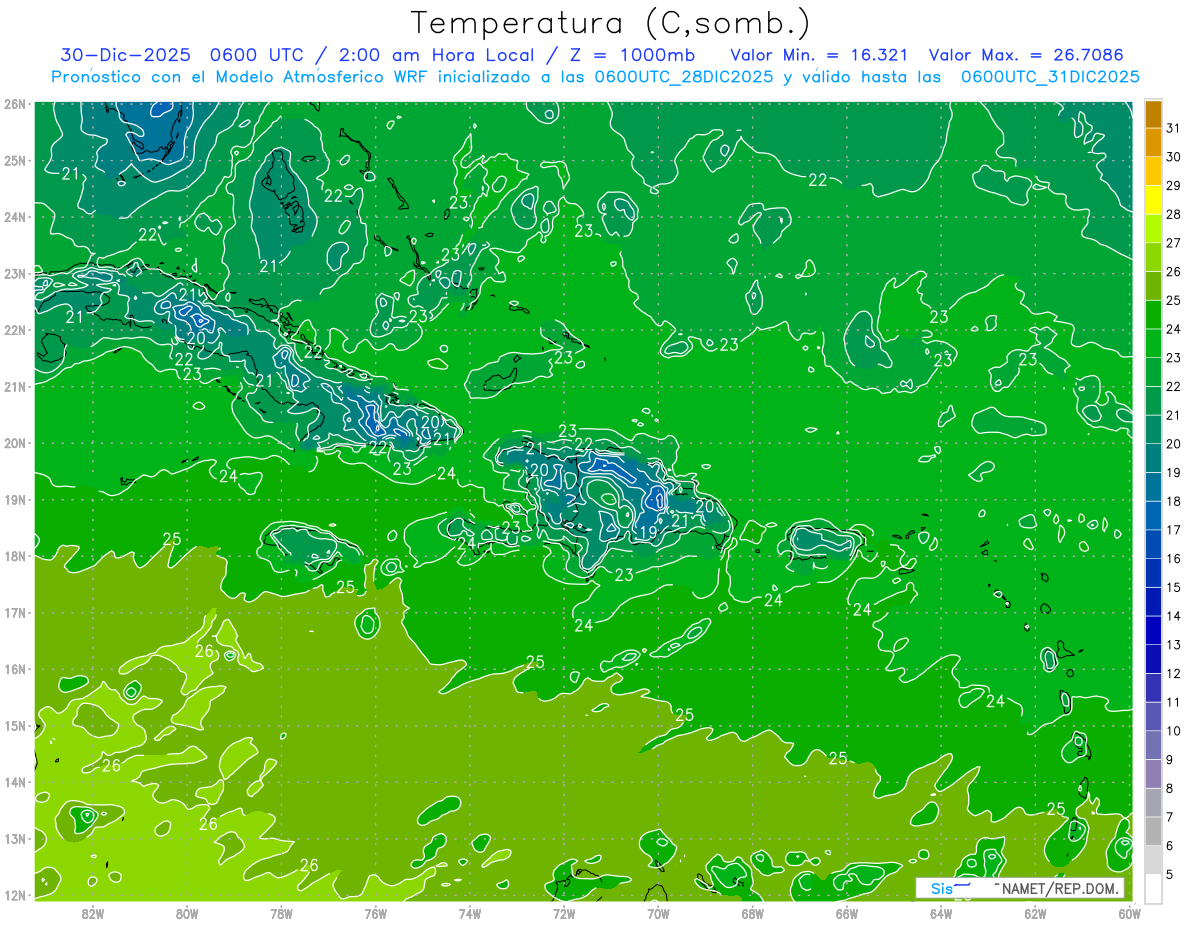Click the "26N" latitude axis label
The image size is (1200, 927).
coord(15,104)
